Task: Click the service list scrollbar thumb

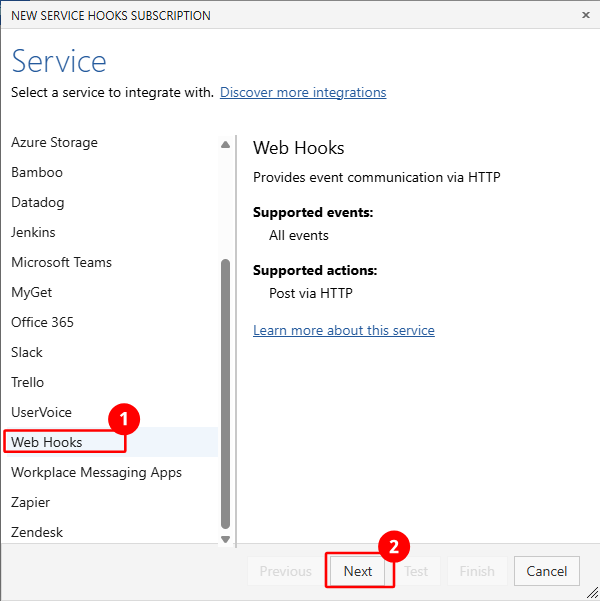Action: pos(225,394)
